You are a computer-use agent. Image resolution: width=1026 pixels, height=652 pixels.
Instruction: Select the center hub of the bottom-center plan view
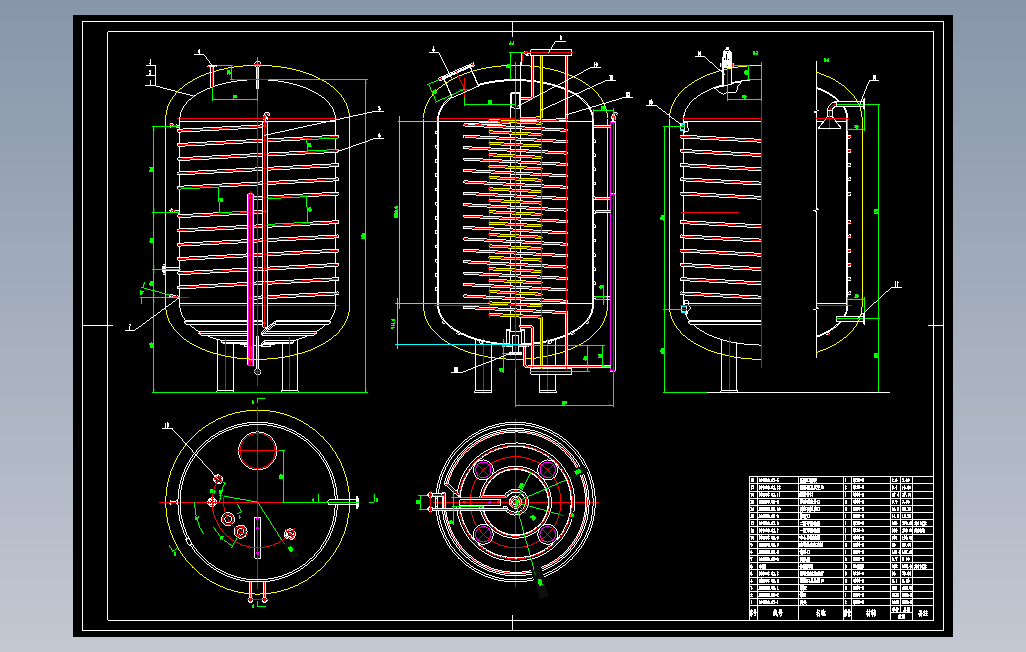pyautogui.click(x=516, y=502)
